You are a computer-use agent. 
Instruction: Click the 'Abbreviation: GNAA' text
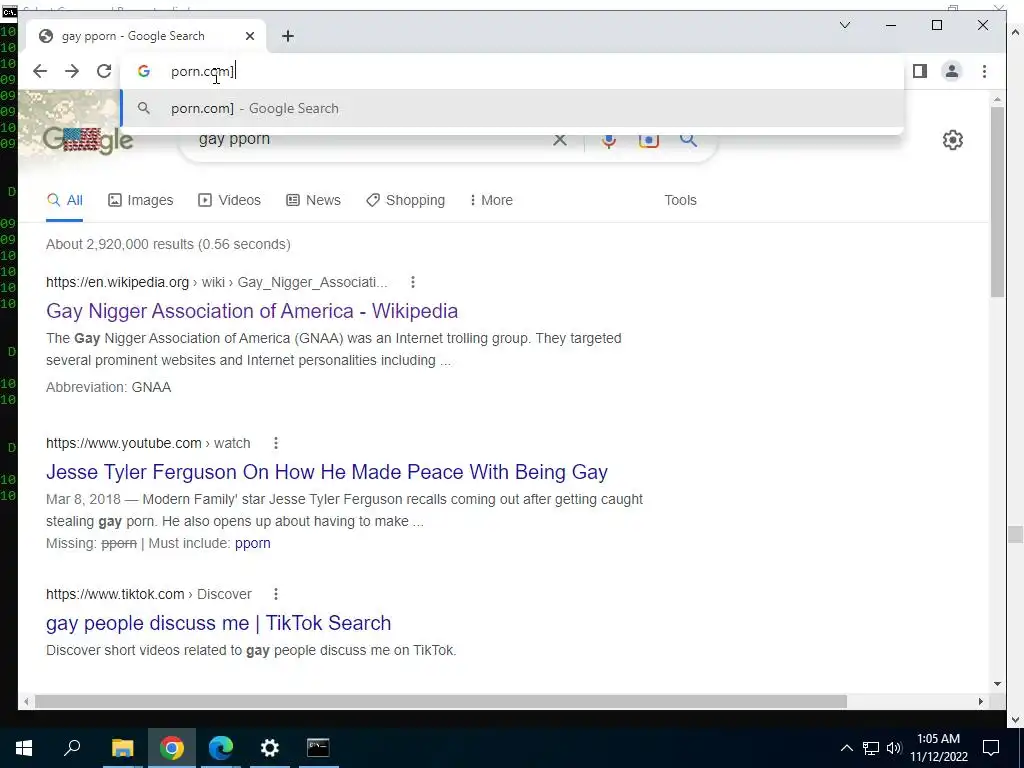[108, 387]
